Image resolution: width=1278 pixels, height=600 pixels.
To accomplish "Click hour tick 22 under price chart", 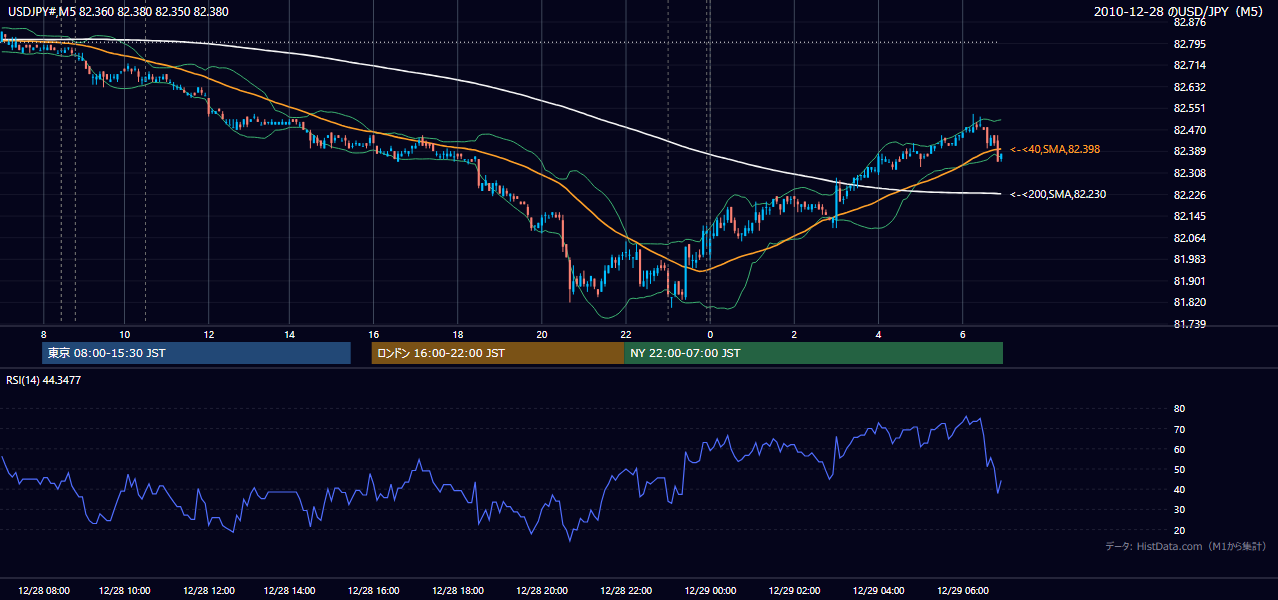I will point(625,334).
